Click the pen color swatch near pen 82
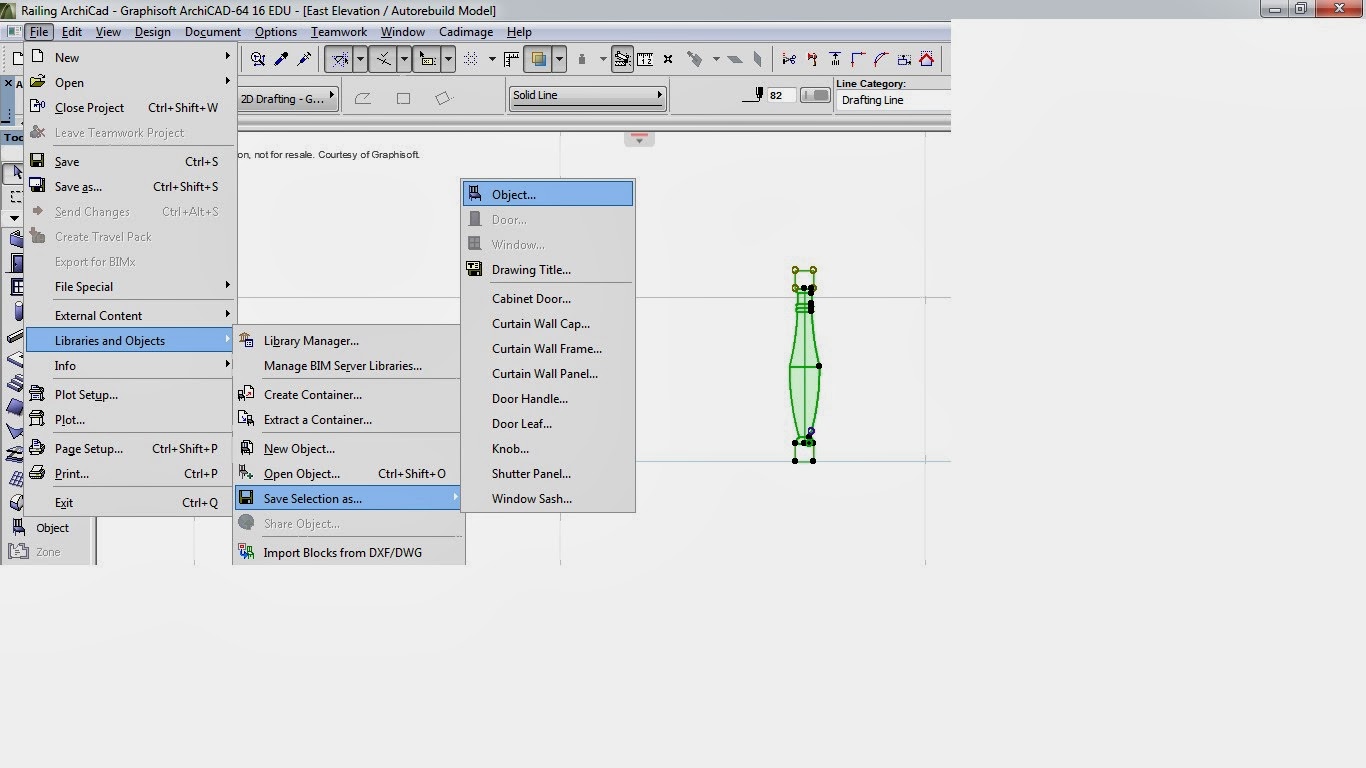 815,95
